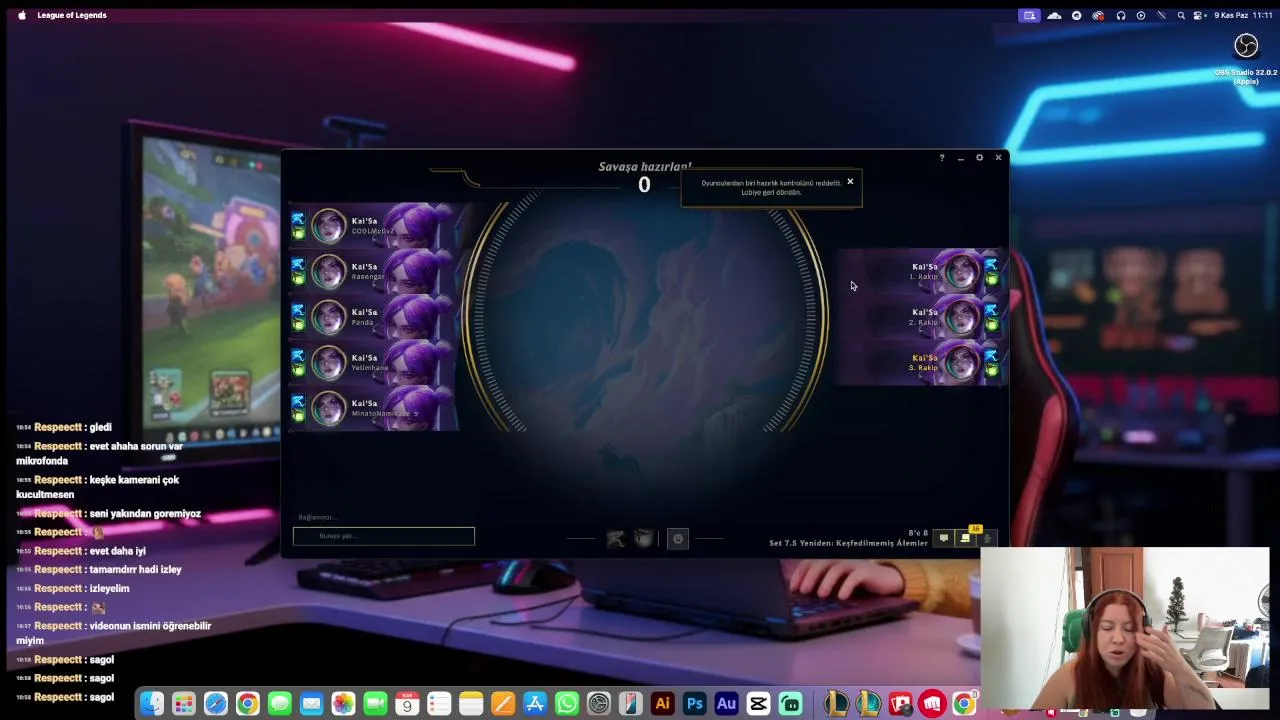Click green summoner spell icon beside 3. Rakip

coord(991,371)
